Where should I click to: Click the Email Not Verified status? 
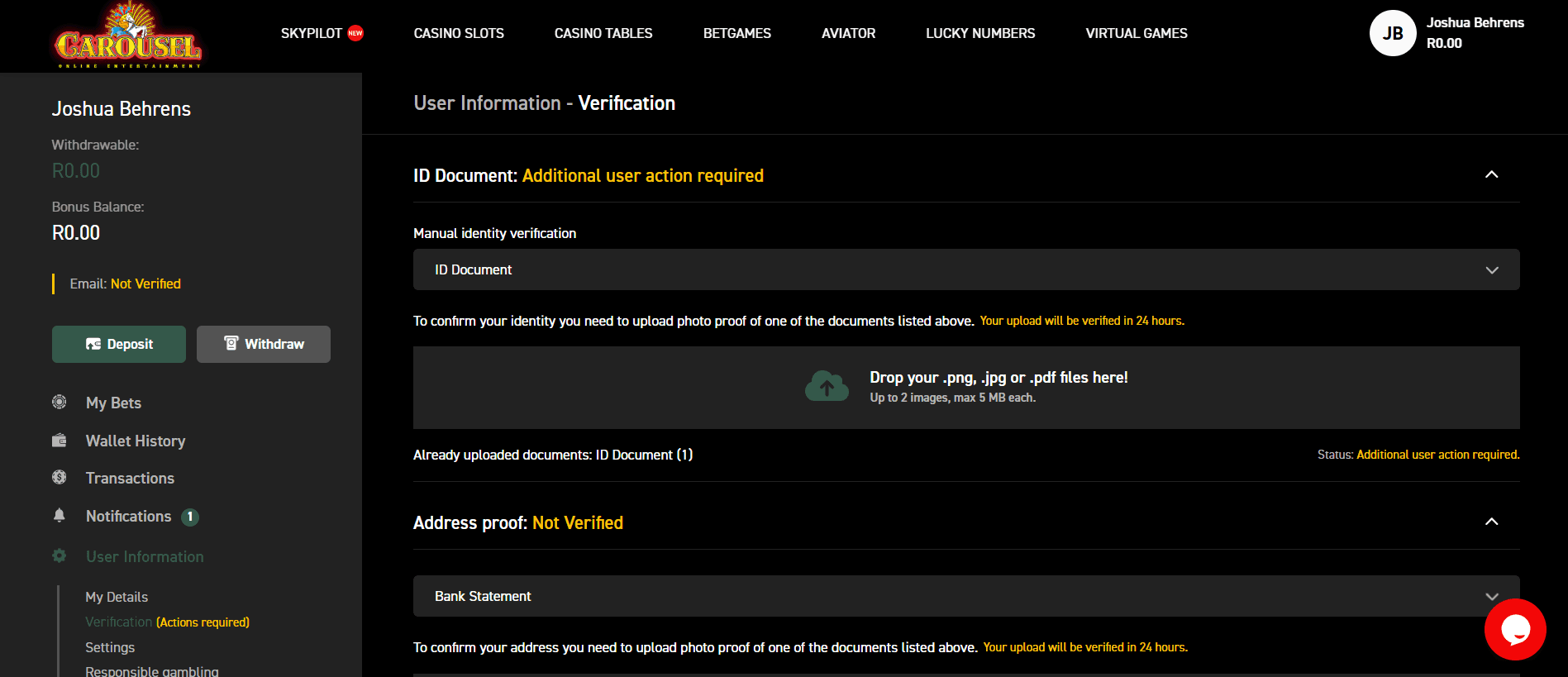click(x=125, y=284)
